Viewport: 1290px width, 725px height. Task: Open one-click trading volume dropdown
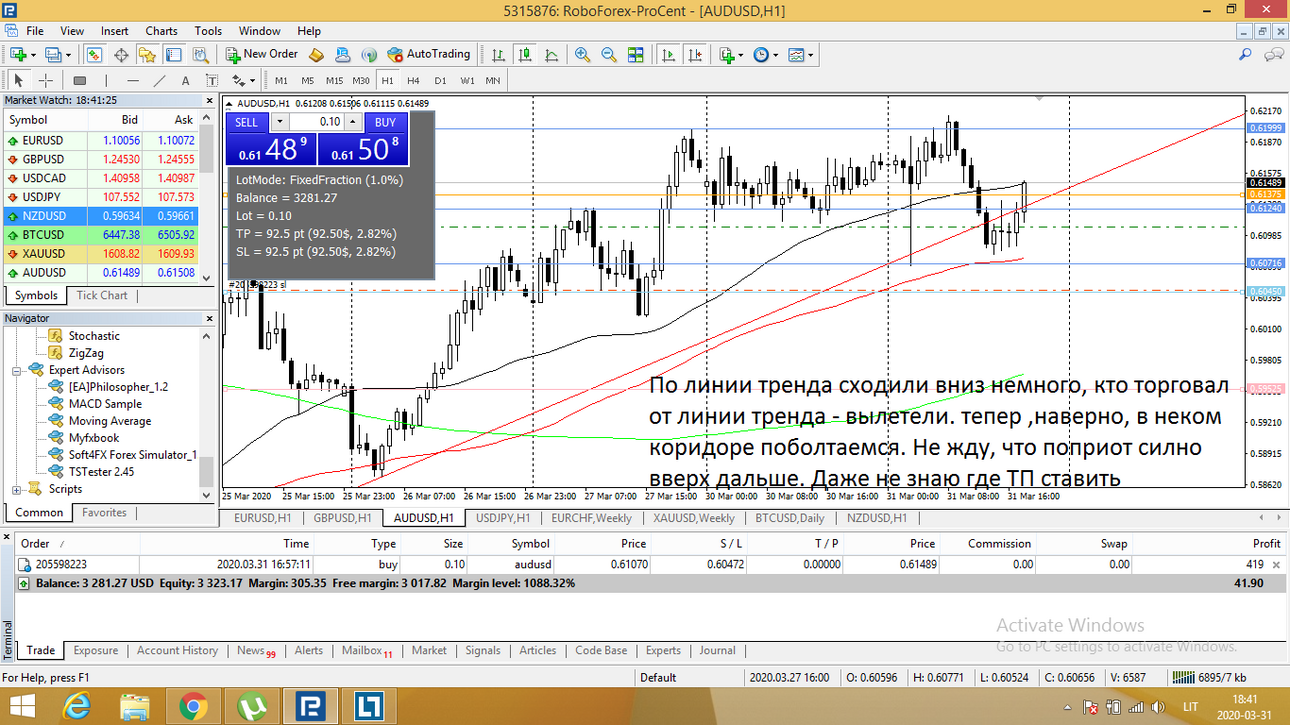pos(280,122)
